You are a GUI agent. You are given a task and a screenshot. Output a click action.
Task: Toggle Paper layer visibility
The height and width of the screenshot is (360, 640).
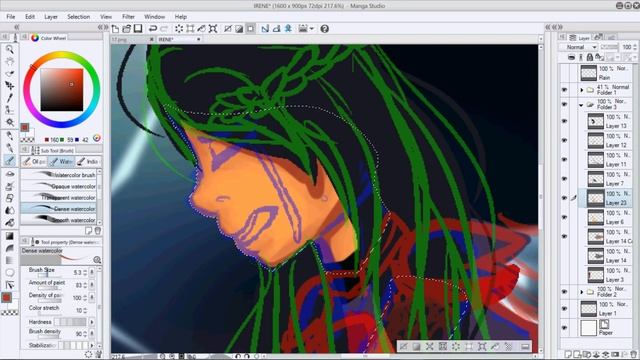(x=564, y=328)
